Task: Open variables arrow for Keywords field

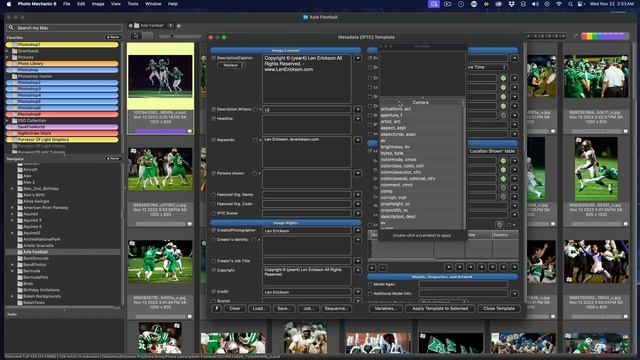Action: 358,140
